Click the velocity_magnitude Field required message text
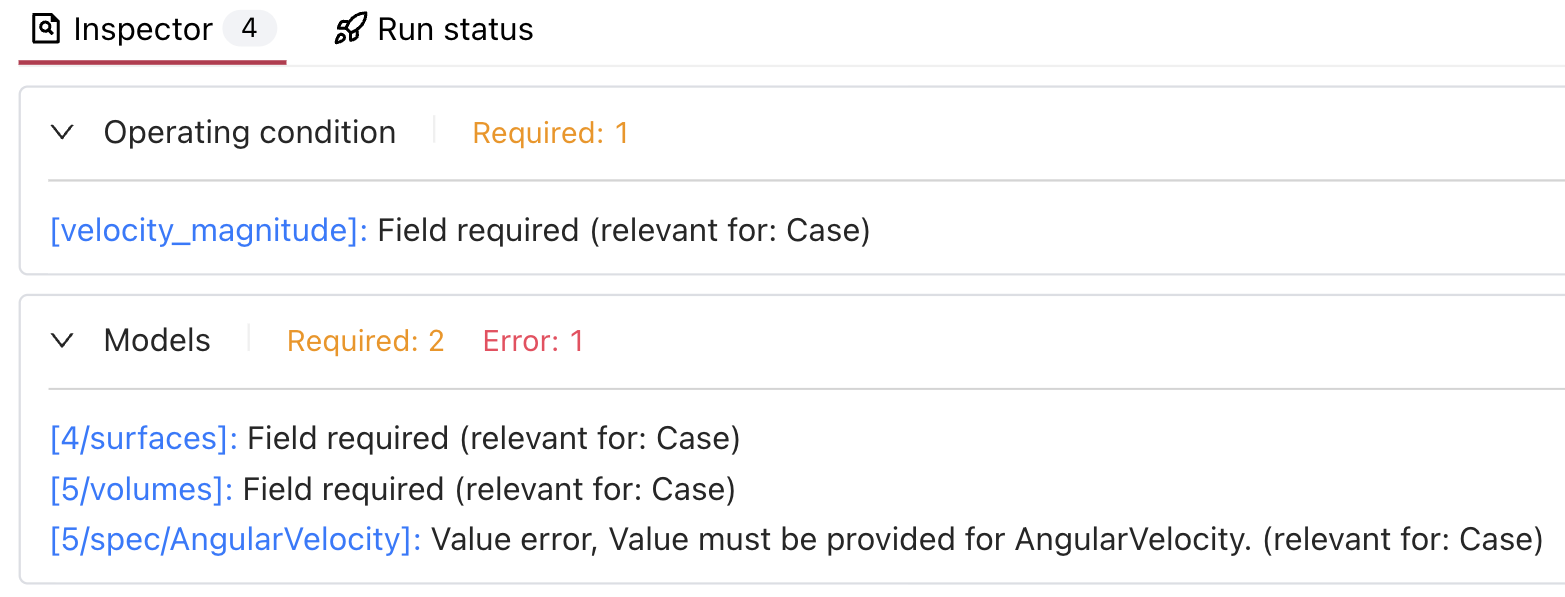Image resolution: width=1565 pixels, height=597 pixels. pos(622,230)
